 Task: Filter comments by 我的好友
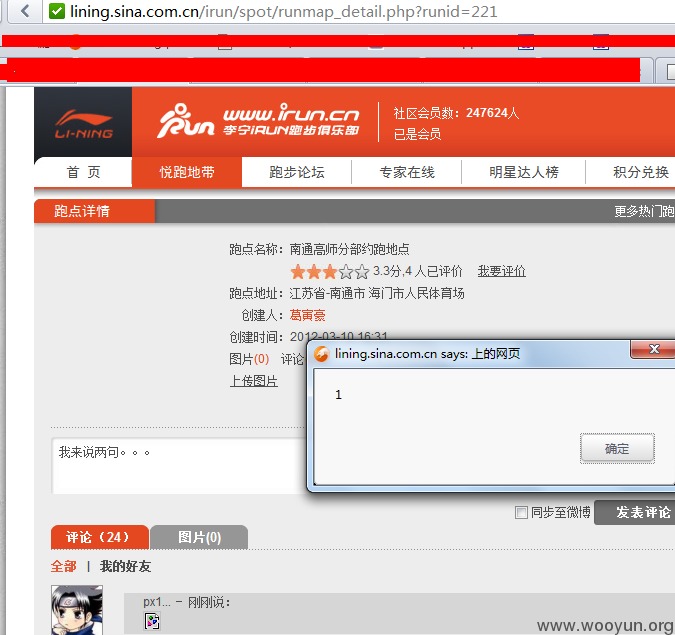[x=125, y=566]
